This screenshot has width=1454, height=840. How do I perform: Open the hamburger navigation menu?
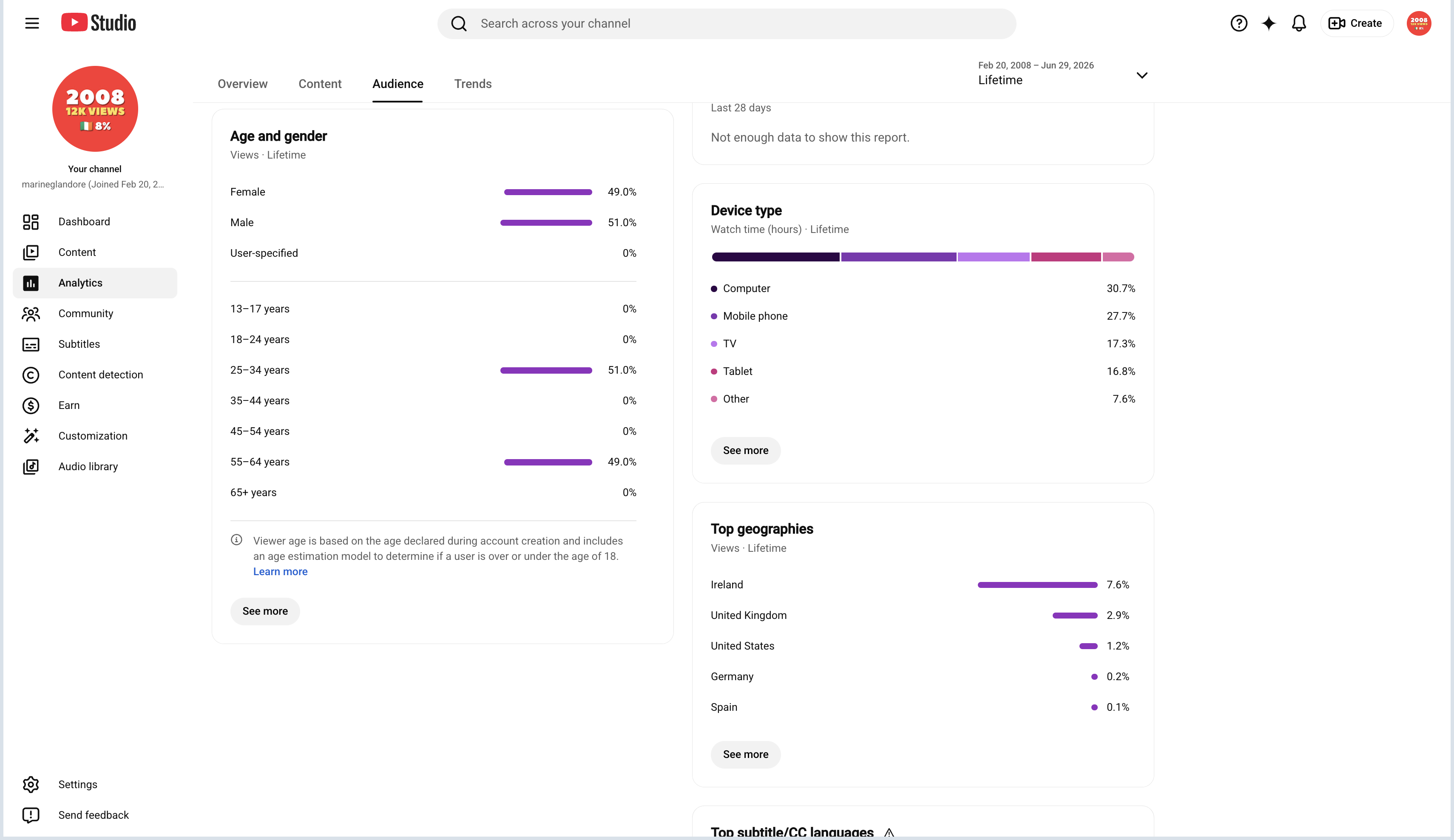32,23
